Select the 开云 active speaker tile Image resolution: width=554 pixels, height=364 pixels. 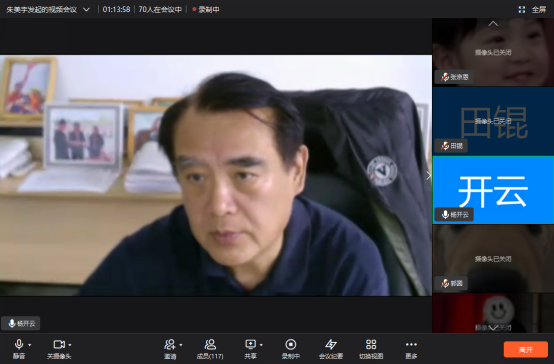(x=493, y=190)
